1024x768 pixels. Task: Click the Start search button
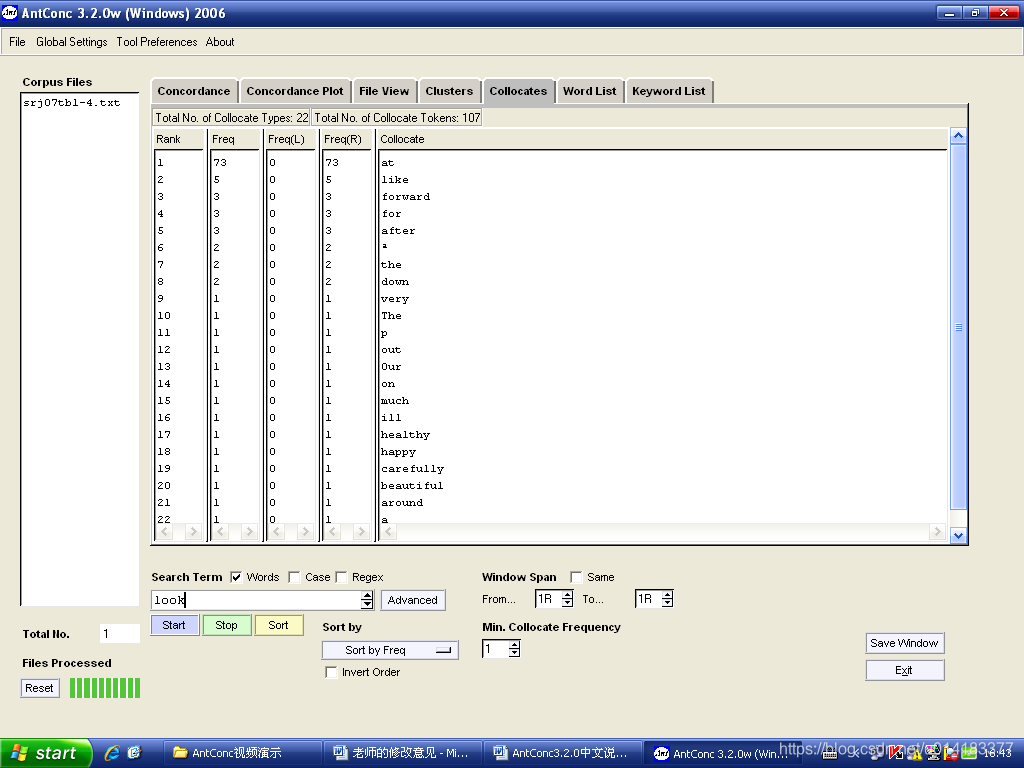click(174, 625)
